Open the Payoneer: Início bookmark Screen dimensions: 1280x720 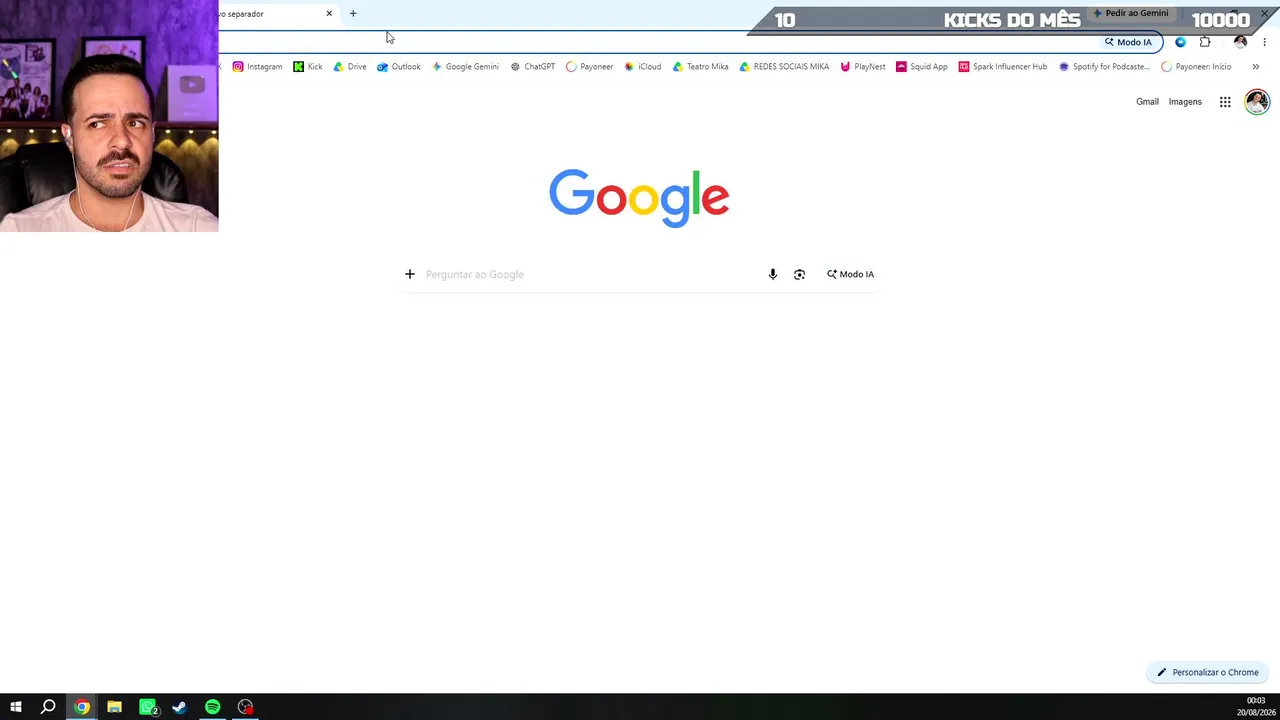tap(1196, 67)
